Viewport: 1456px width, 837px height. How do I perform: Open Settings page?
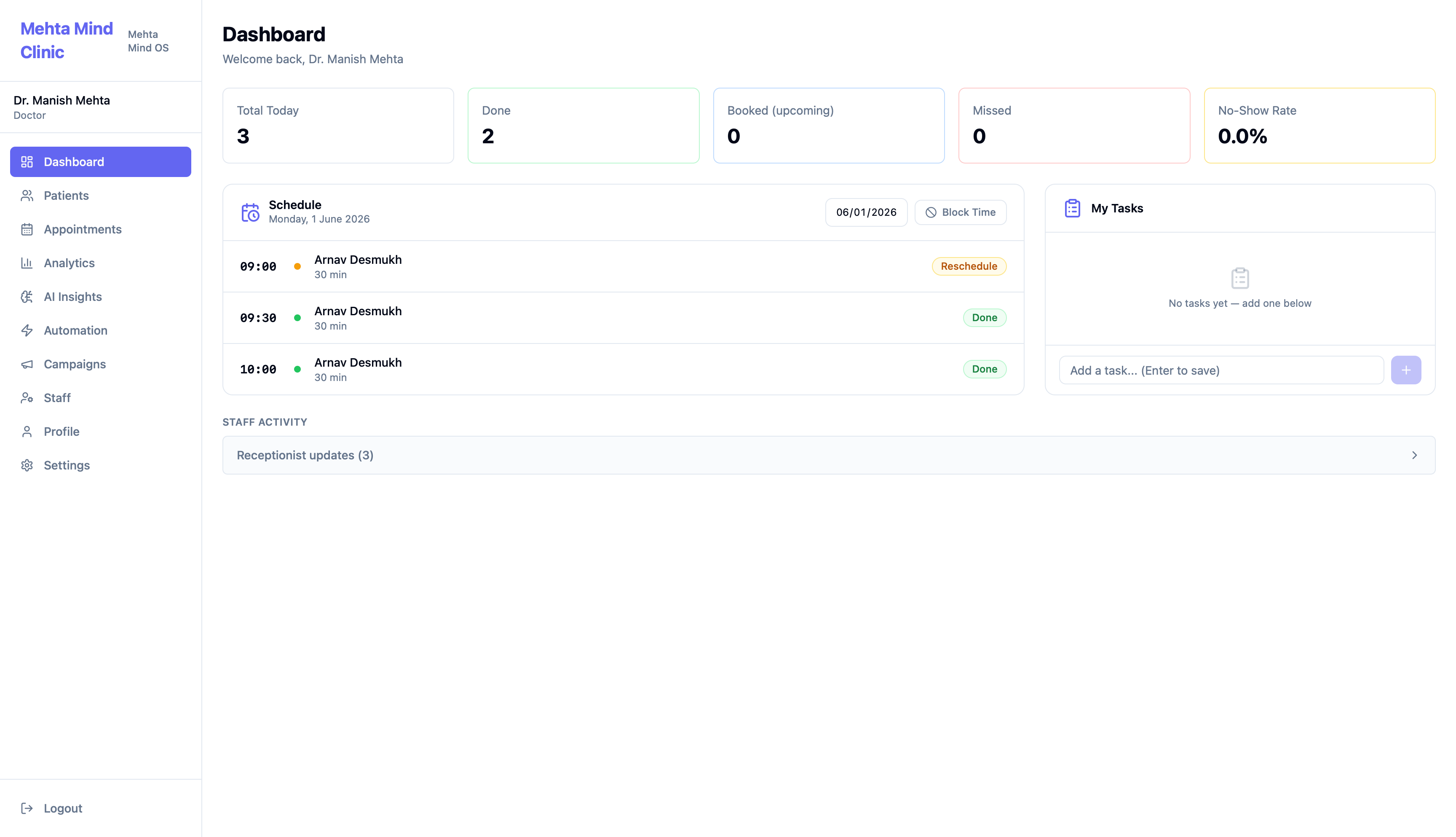click(101, 465)
